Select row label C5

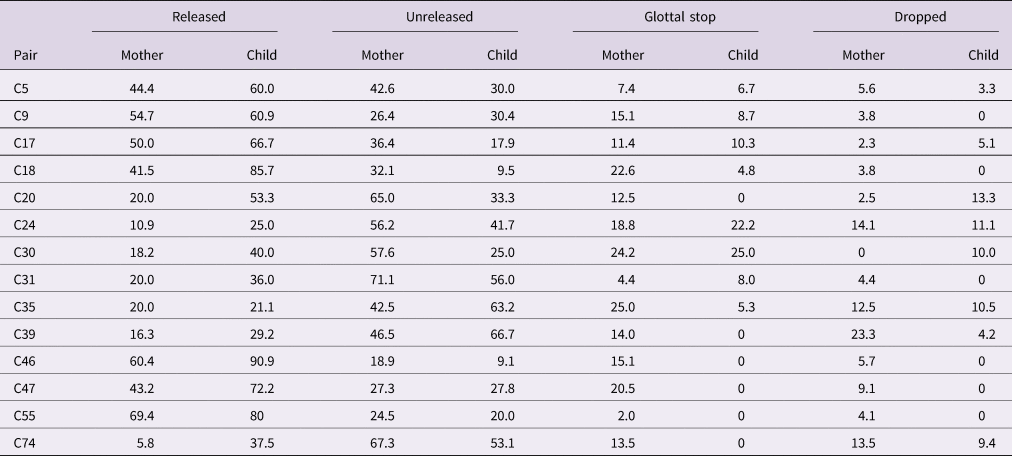pos(22,88)
